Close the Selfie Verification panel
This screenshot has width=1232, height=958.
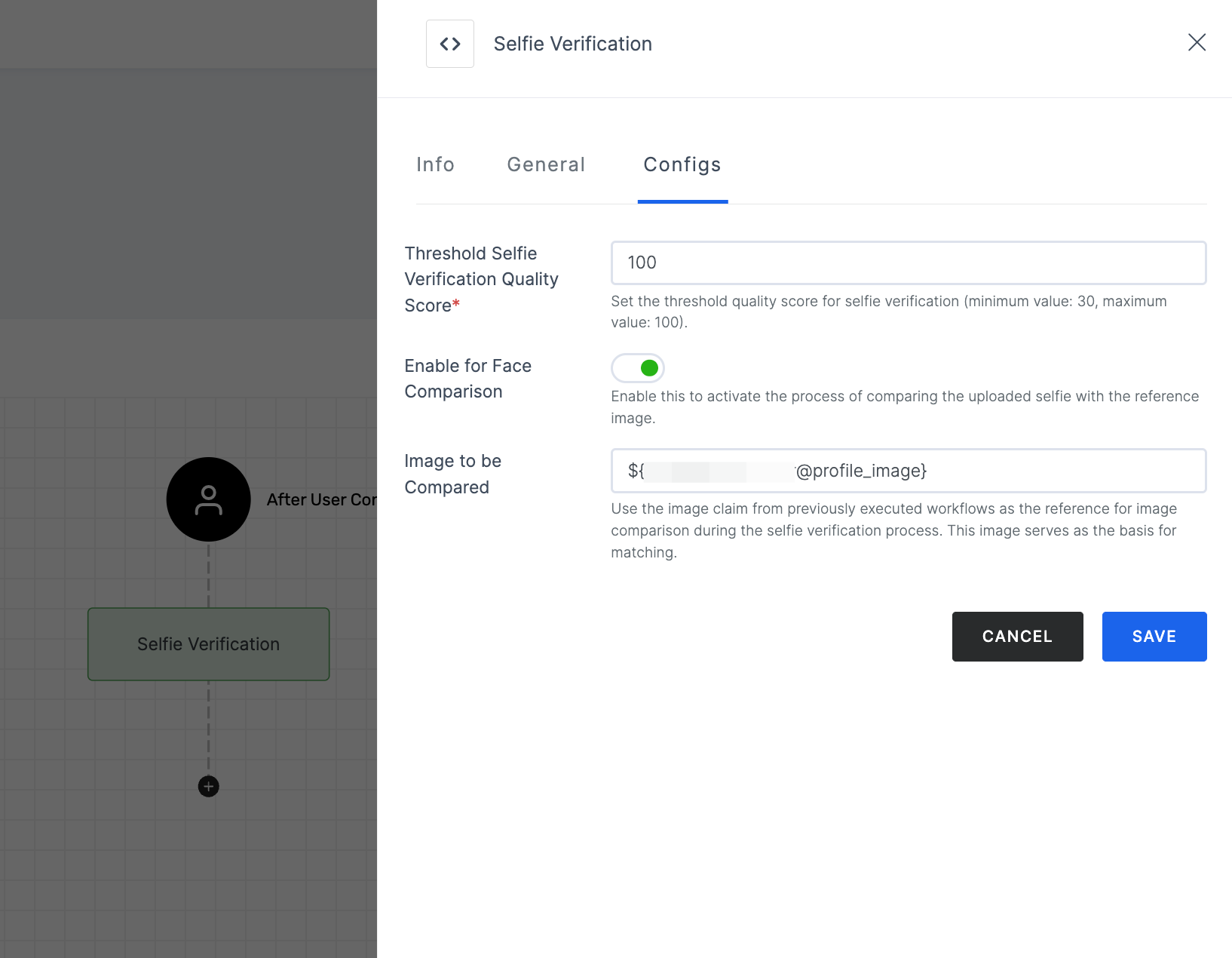click(1197, 42)
